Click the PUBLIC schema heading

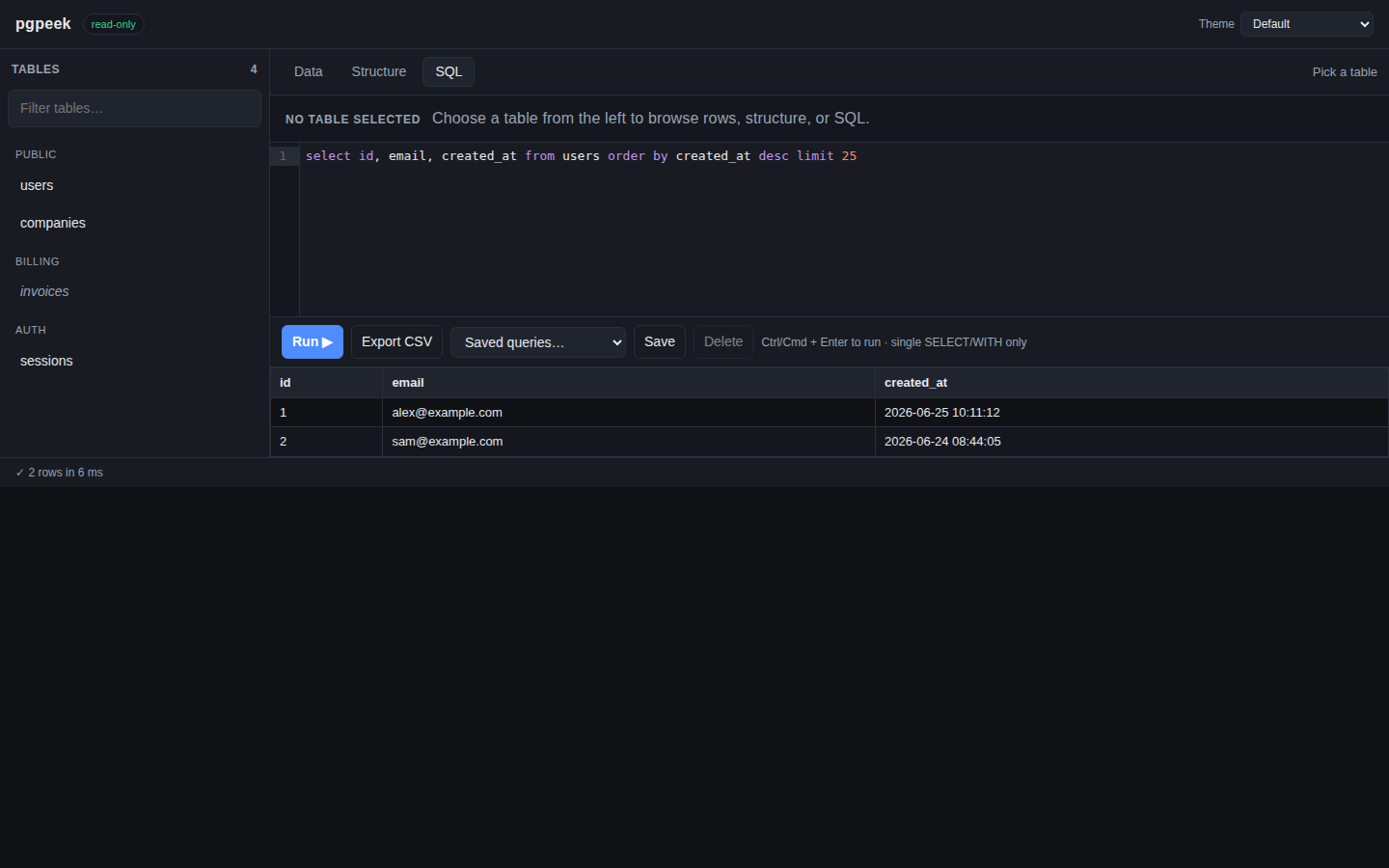tap(36, 155)
